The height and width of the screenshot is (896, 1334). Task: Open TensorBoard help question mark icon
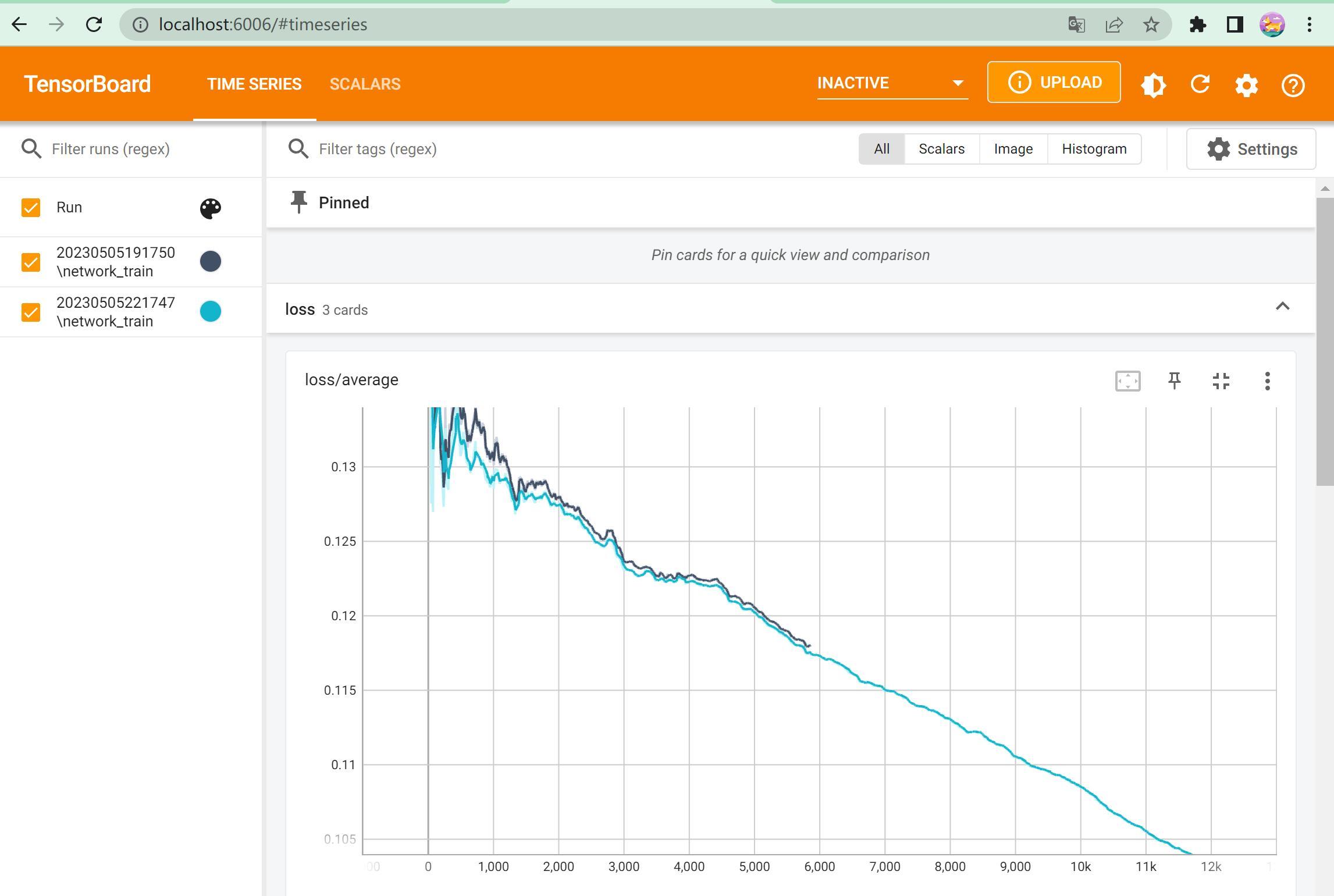(x=1293, y=86)
